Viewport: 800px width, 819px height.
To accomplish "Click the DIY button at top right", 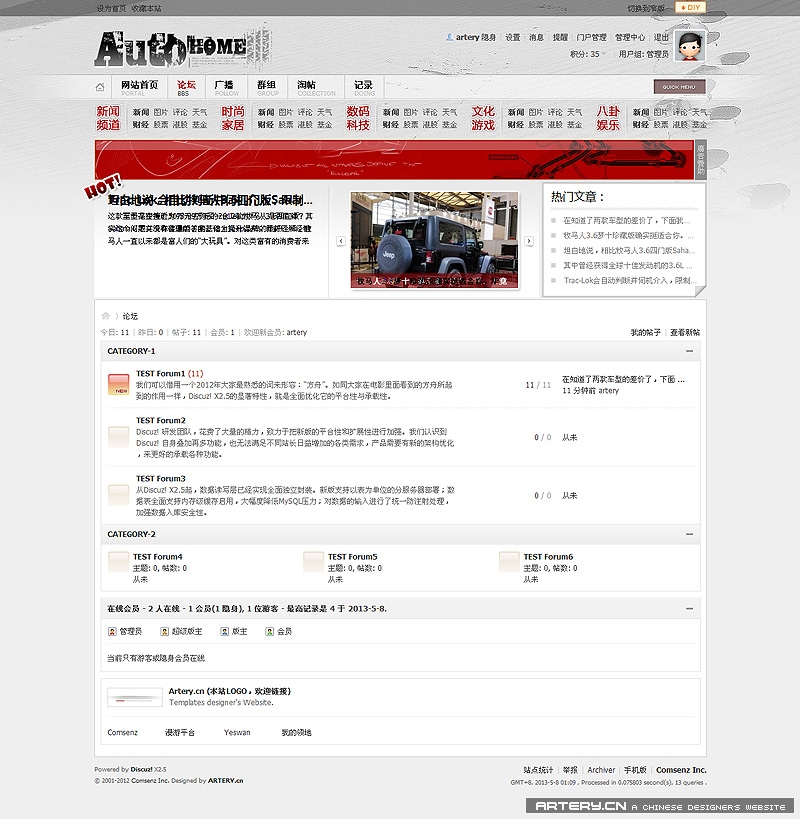I will [x=690, y=7].
